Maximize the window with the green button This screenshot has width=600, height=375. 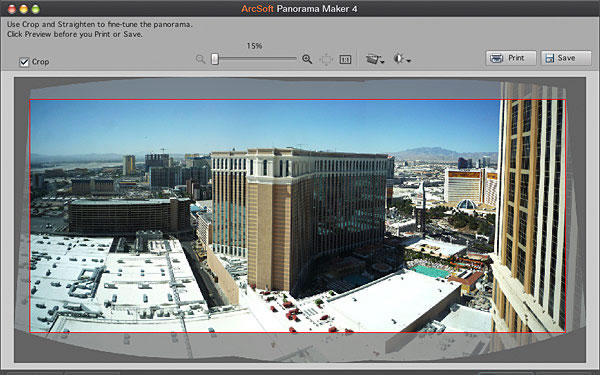(x=36, y=9)
